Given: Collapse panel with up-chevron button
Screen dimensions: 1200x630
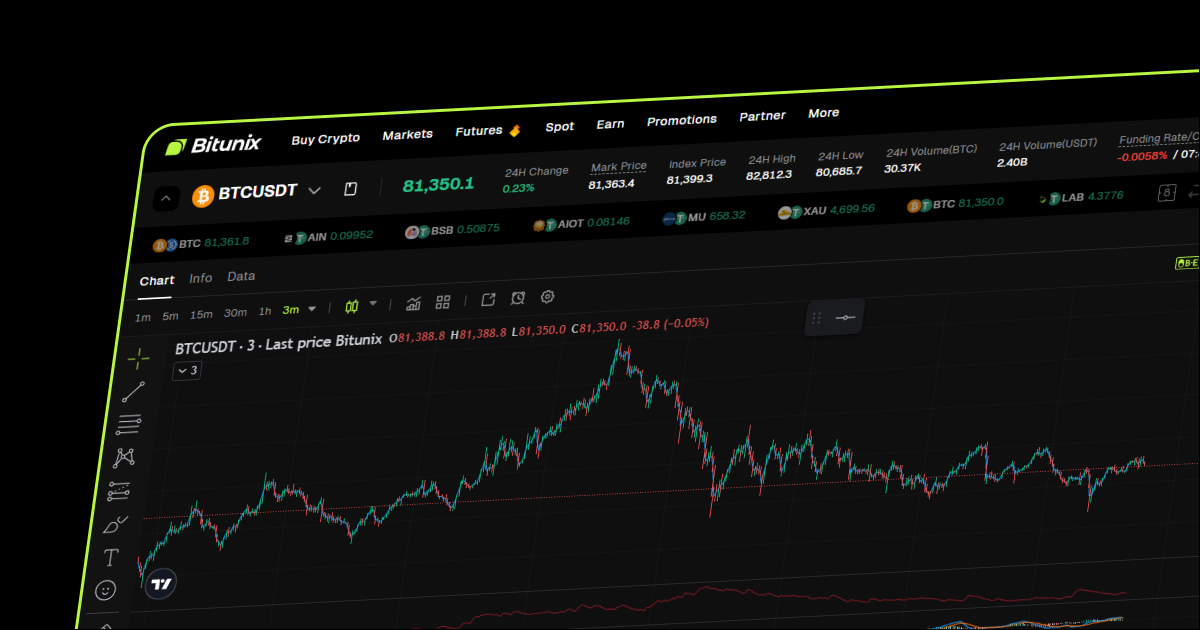Looking at the screenshot, I should (x=166, y=198).
